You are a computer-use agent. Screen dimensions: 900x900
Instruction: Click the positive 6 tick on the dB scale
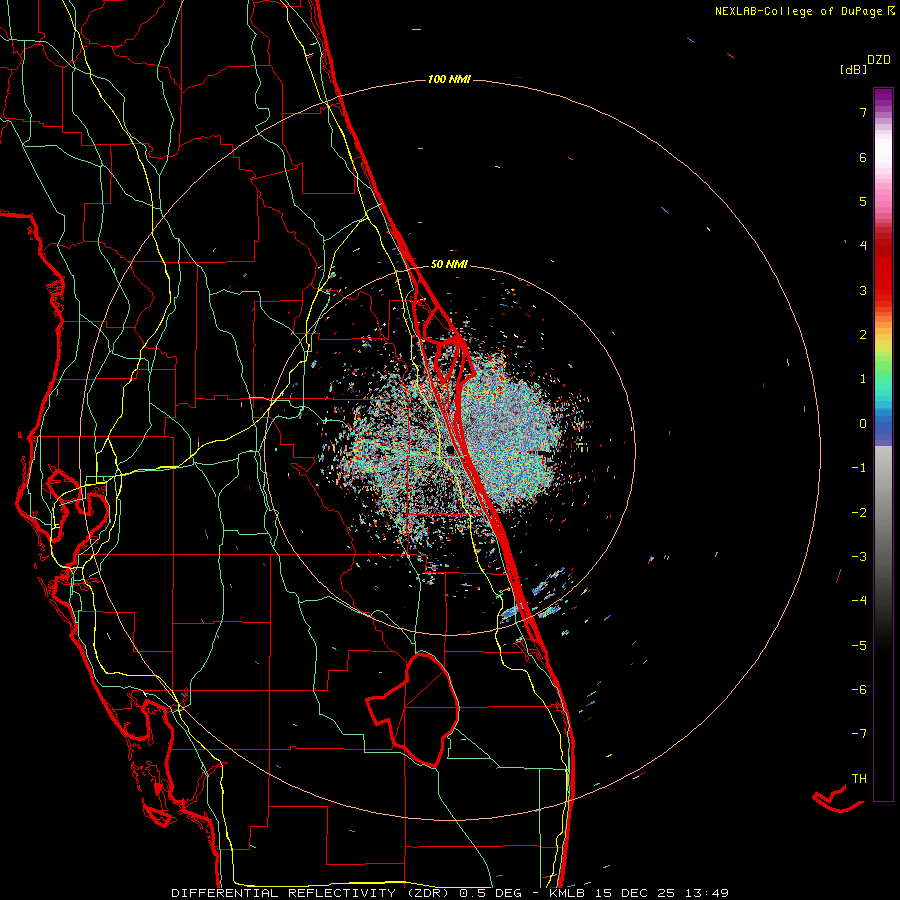[x=863, y=157]
